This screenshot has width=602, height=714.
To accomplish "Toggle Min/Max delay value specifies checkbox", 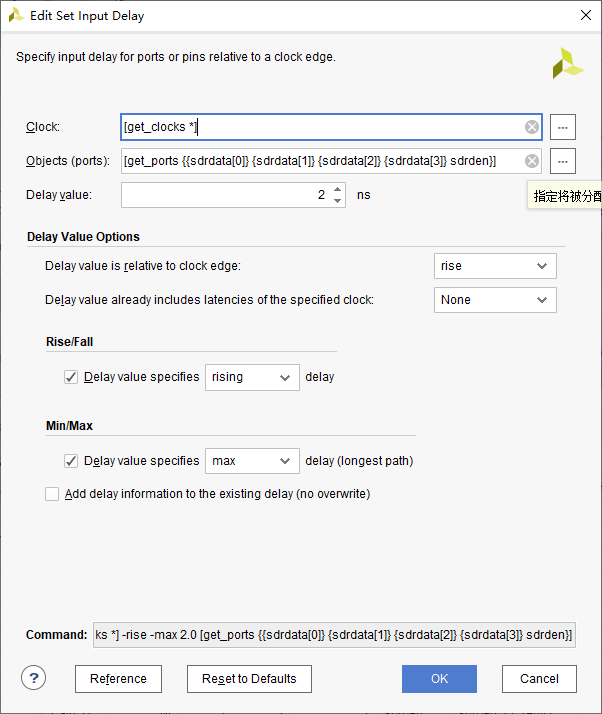I will click(x=71, y=461).
